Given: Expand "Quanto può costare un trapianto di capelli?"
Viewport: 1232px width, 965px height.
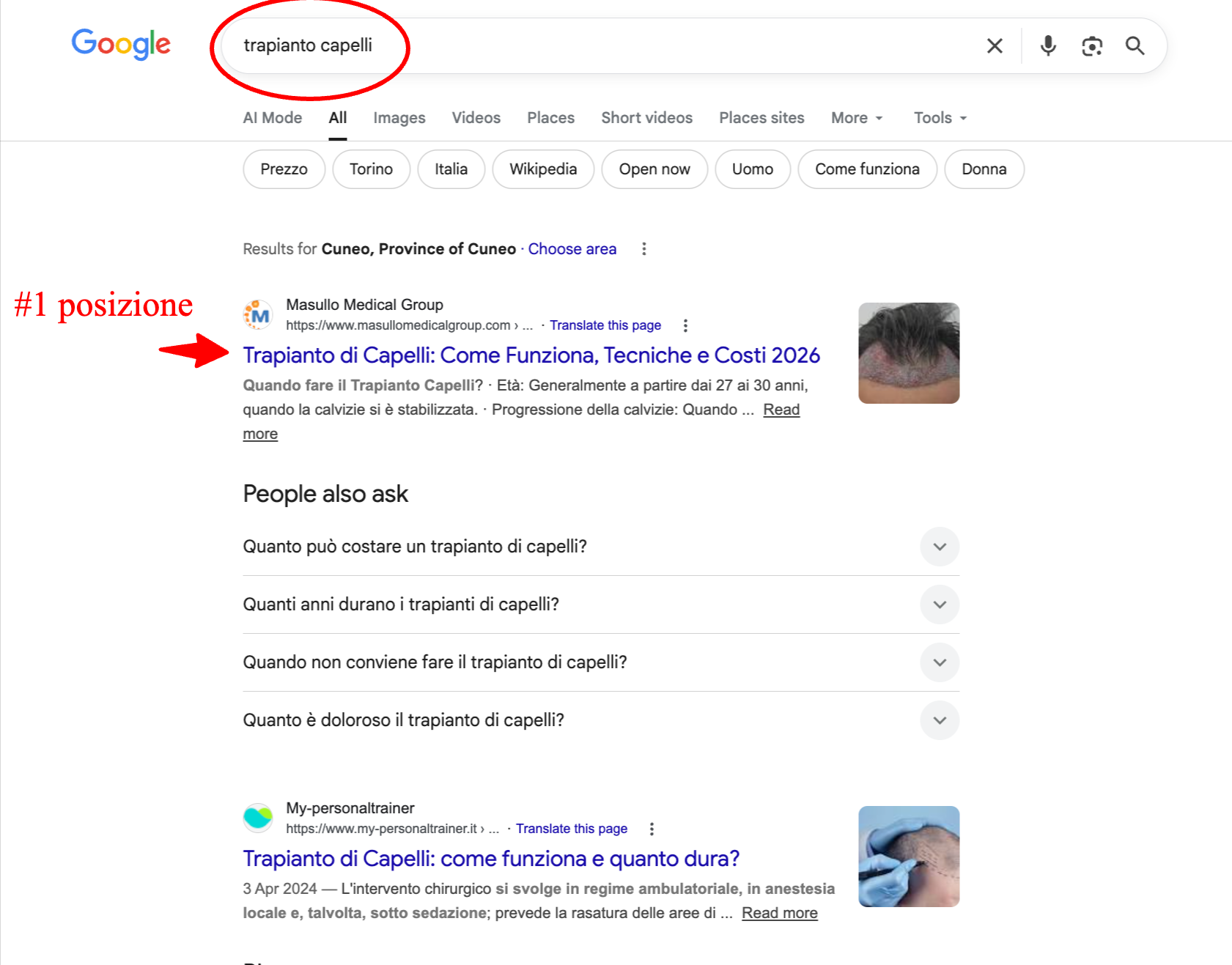Looking at the screenshot, I should (940, 547).
